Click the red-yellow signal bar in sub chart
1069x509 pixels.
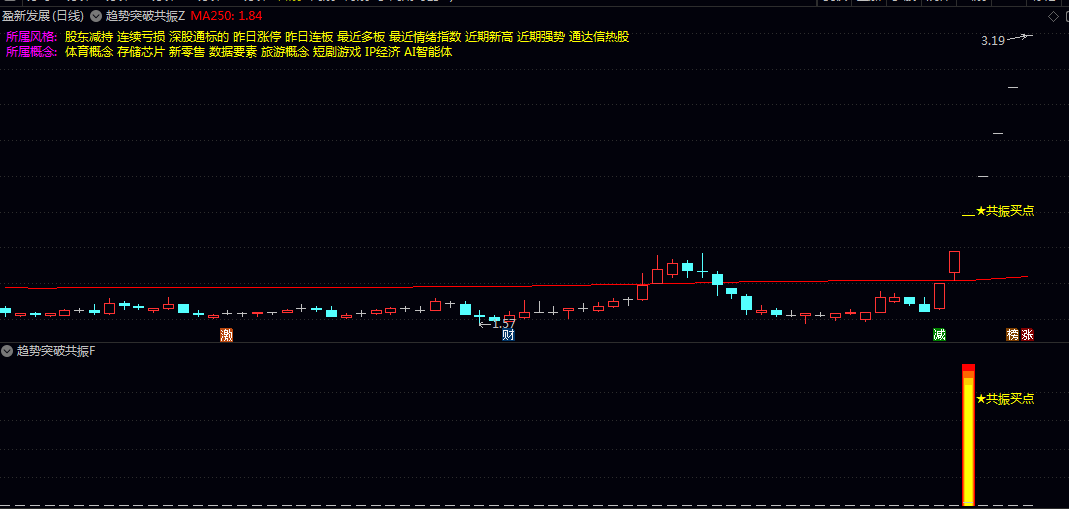[968, 435]
